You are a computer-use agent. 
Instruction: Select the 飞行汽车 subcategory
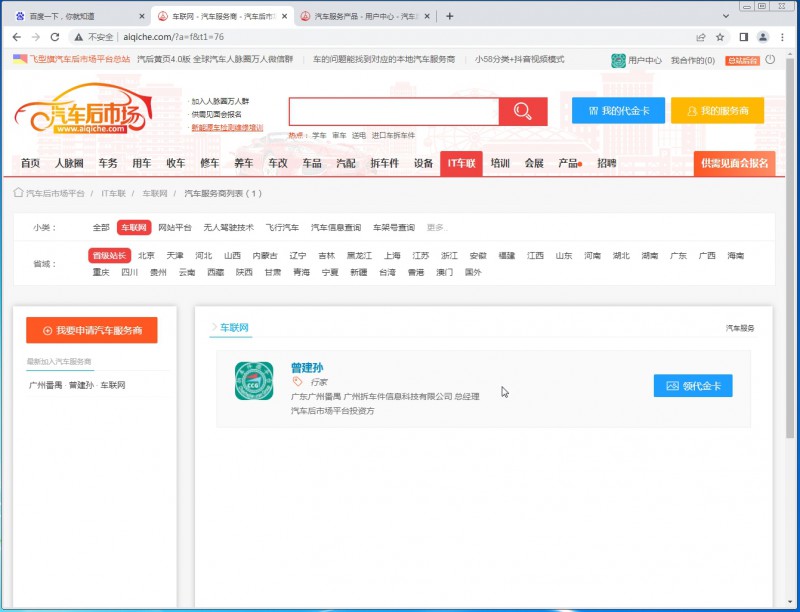coord(282,227)
